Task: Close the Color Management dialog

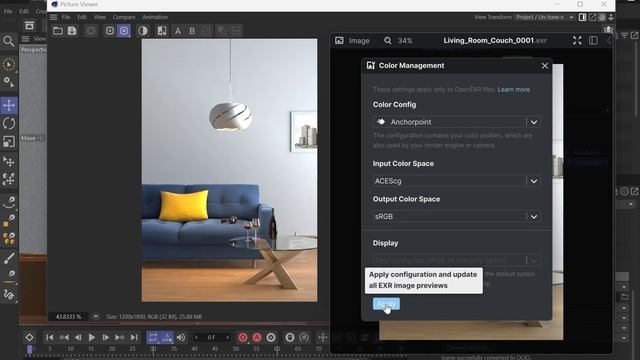Action: 544,66
